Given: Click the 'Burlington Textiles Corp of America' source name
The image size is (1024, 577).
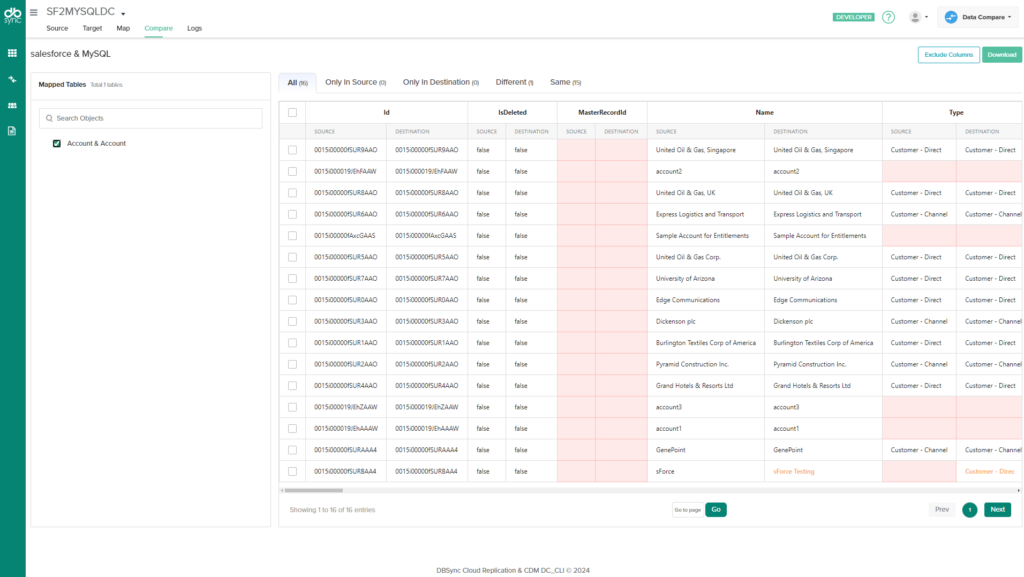Looking at the screenshot, I should pos(706,343).
